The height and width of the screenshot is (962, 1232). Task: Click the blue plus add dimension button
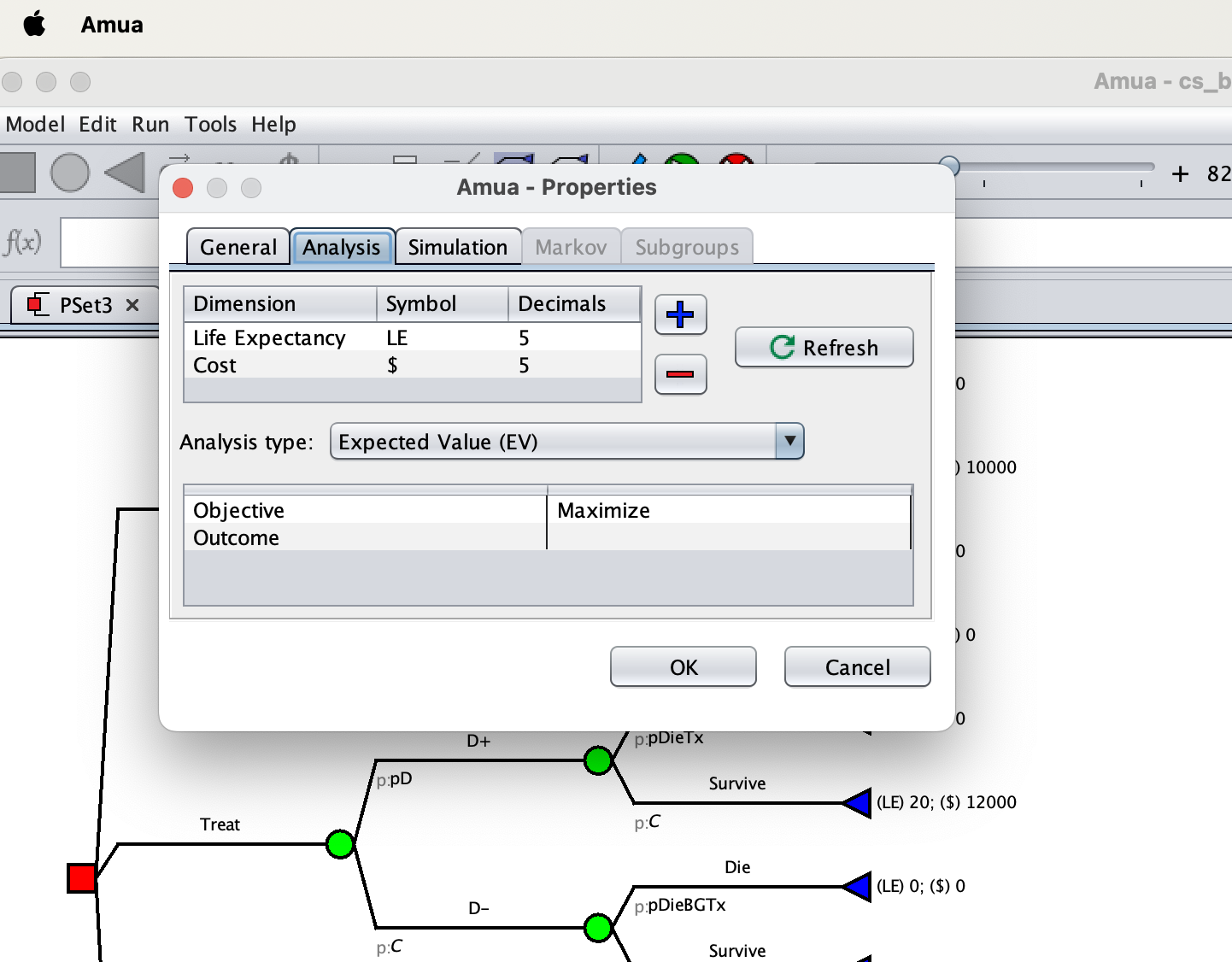680,314
